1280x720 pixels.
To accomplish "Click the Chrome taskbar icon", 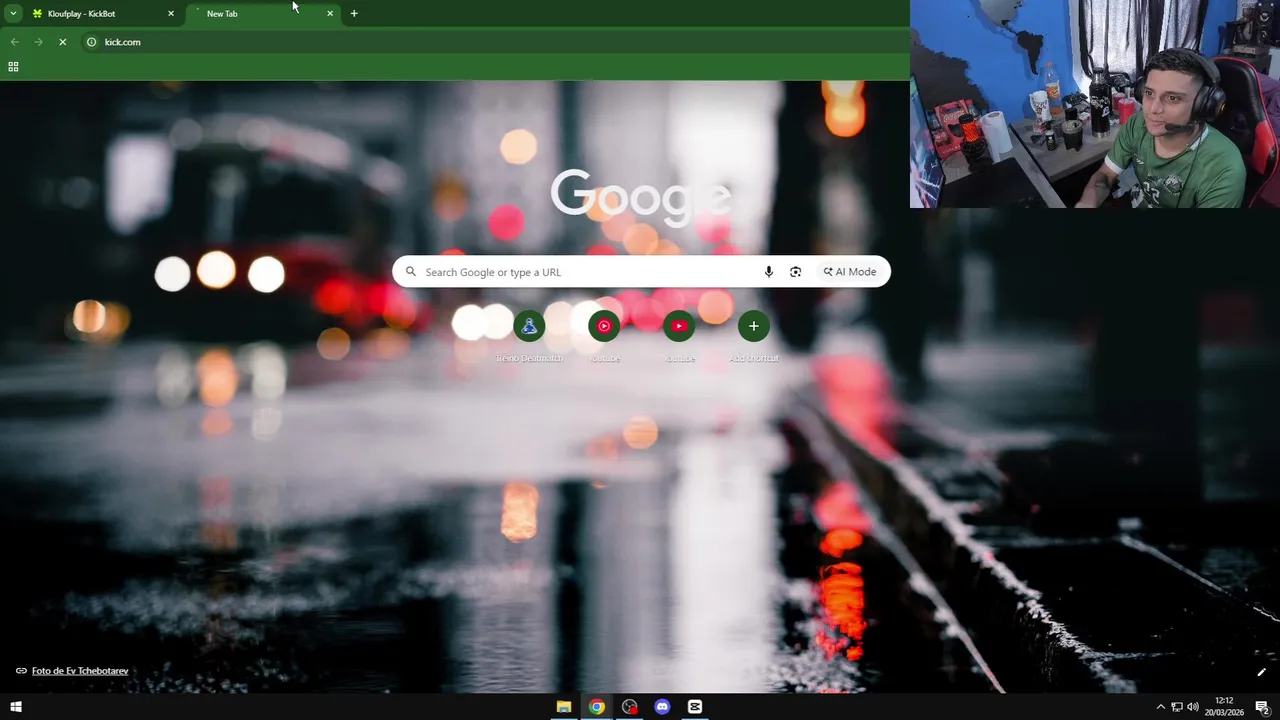I will coord(597,707).
